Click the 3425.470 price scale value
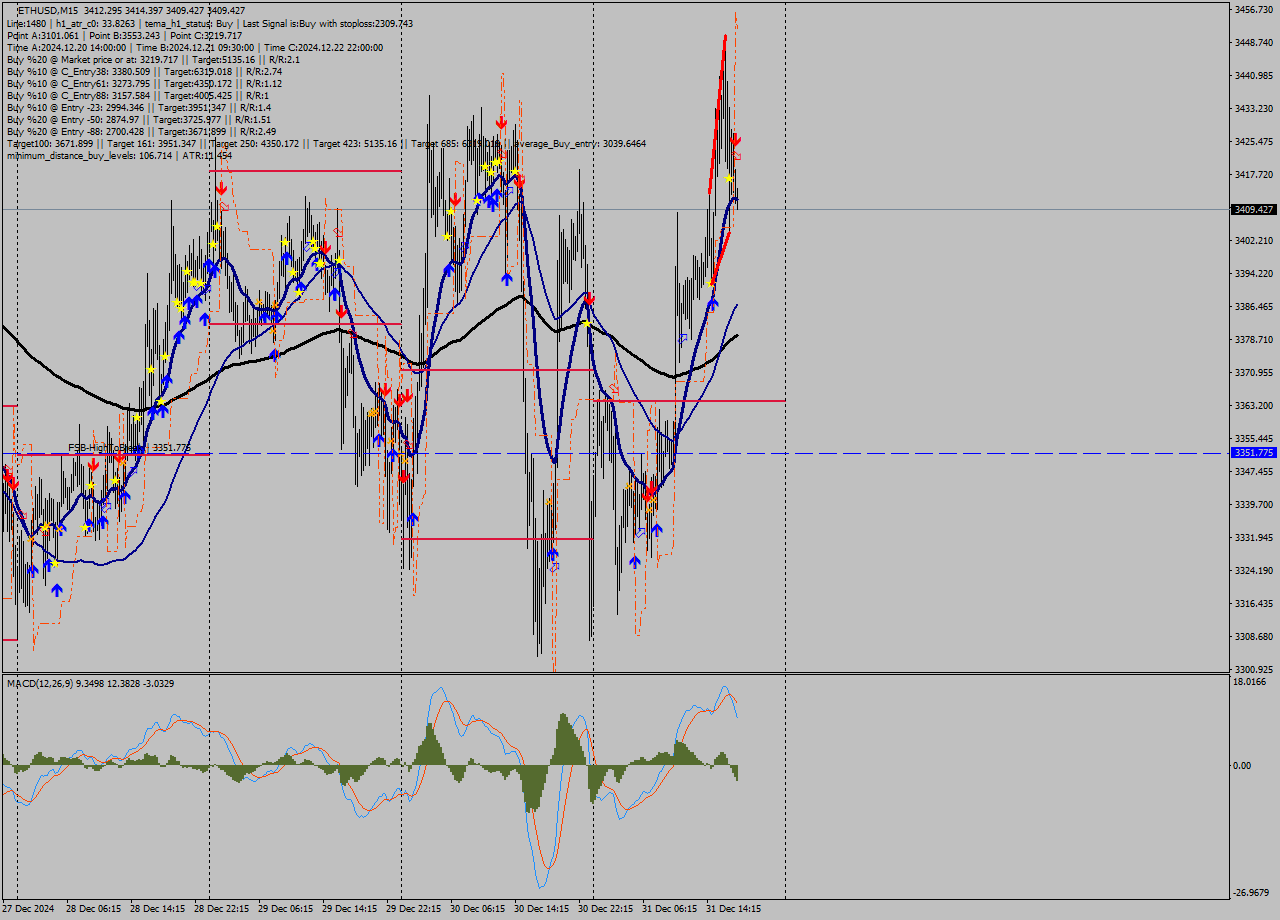Image resolution: width=1280 pixels, height=920 pixels. pos(1253,141)
